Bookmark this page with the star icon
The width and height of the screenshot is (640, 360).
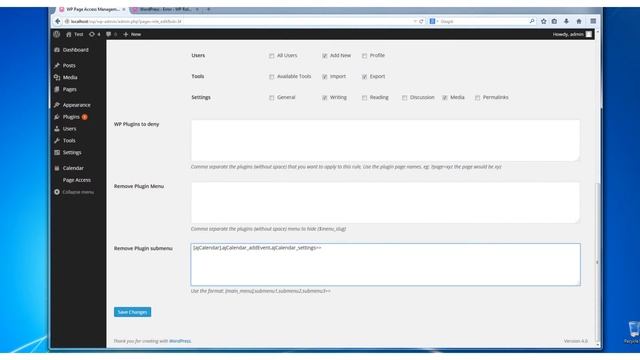[544, 21]
